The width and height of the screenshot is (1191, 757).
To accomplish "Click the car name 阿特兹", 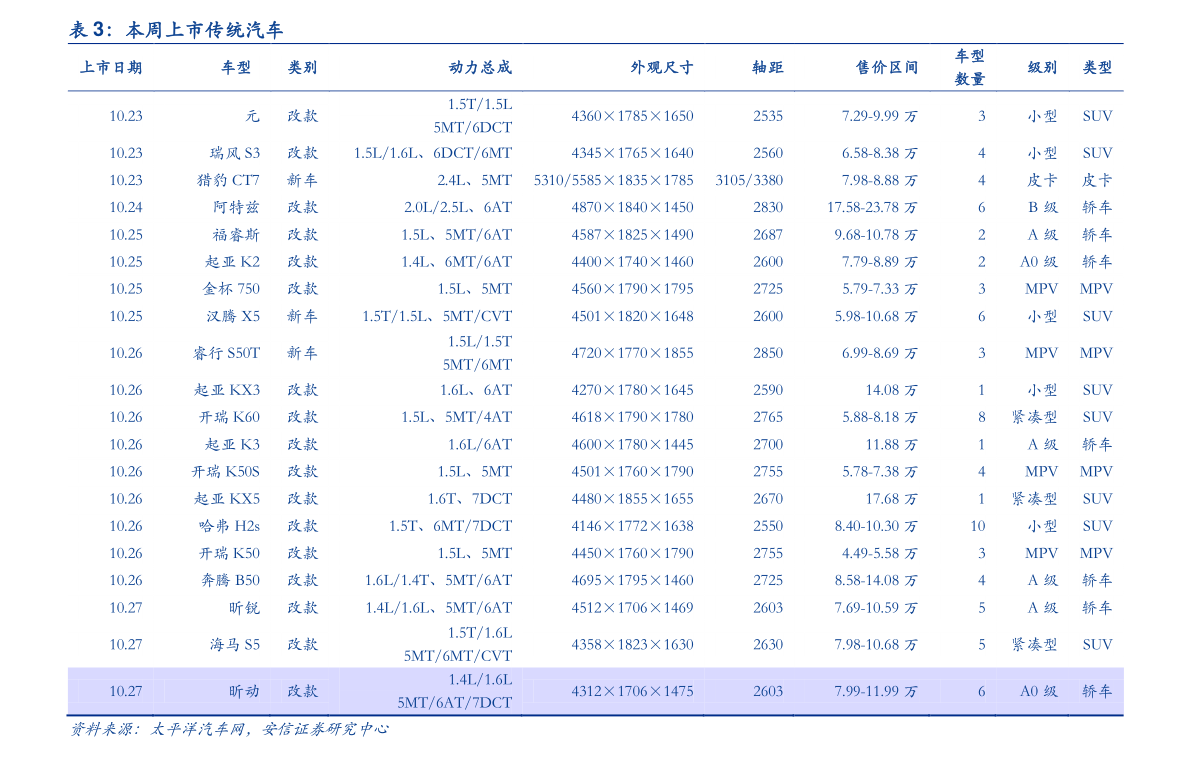I will [236, 207].
